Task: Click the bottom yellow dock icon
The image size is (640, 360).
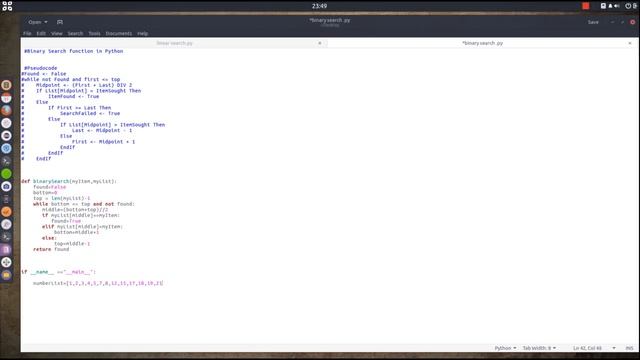Action: click(x=6, y=275)
